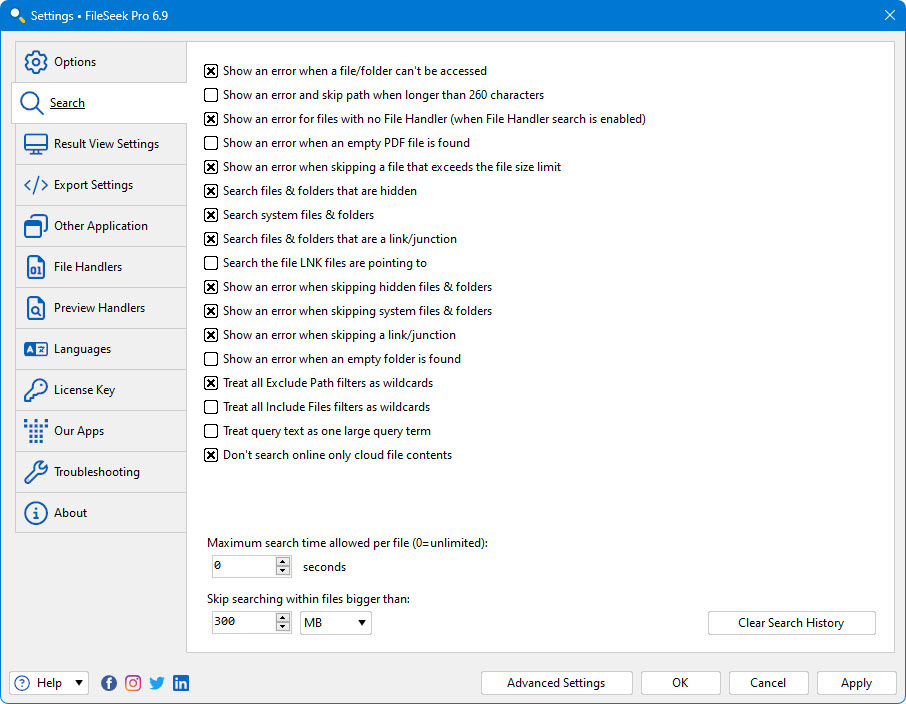
Task: Enable skip path longer than 260 characters
Action: [x=211, y=95]
